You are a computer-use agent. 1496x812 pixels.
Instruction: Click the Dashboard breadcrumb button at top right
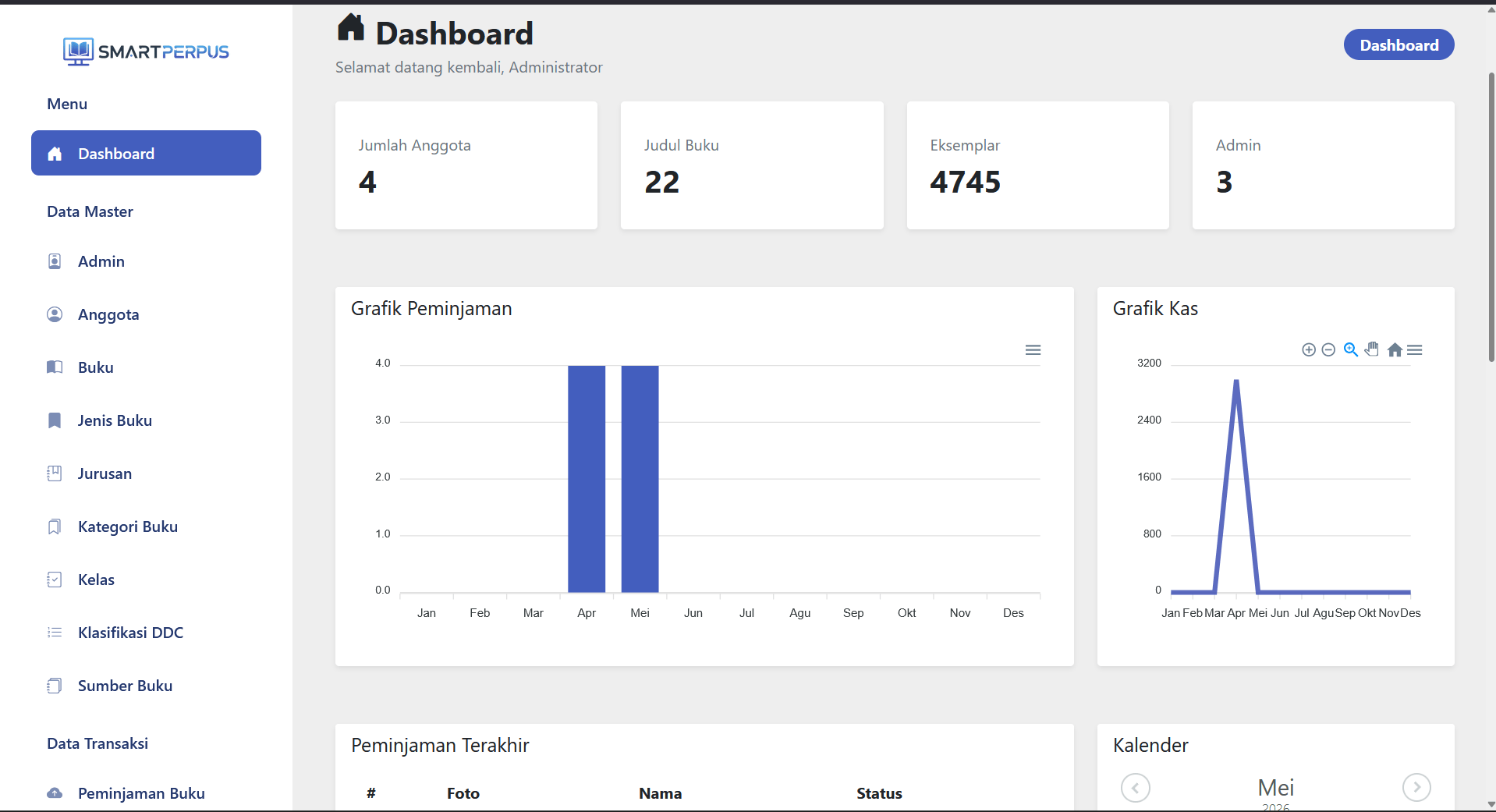pos(1399,45)
